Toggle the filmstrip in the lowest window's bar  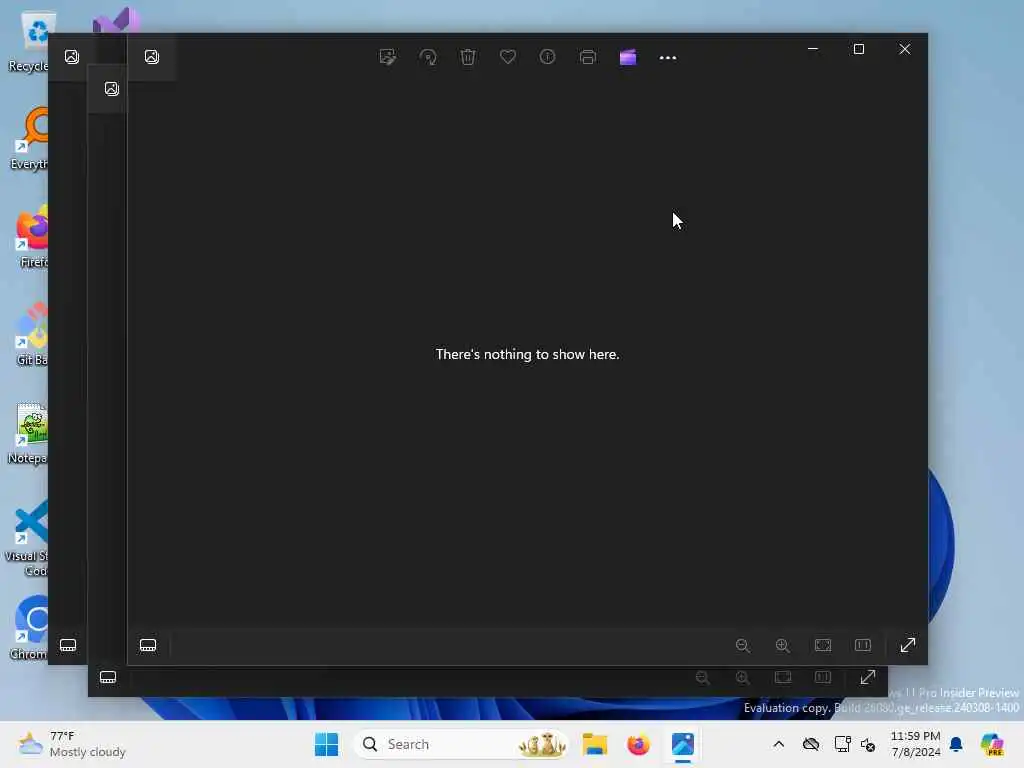click(x=108, y=677)
